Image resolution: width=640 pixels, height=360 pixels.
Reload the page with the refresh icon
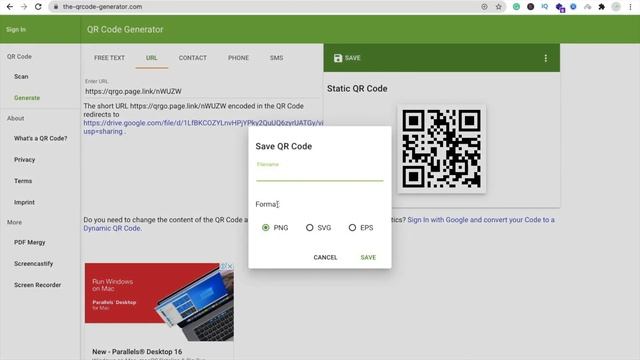pyautogui.click(x=38, y=7)
